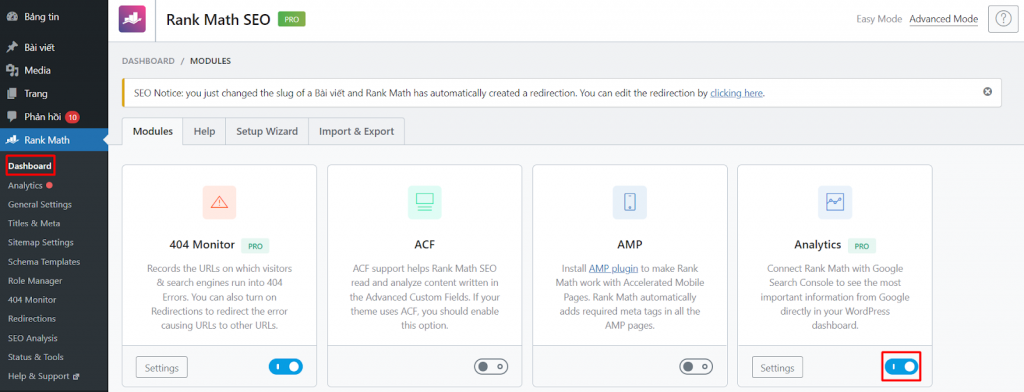
Task: Click the Rank Math sidebar menu icon
Action: [12, 140]
